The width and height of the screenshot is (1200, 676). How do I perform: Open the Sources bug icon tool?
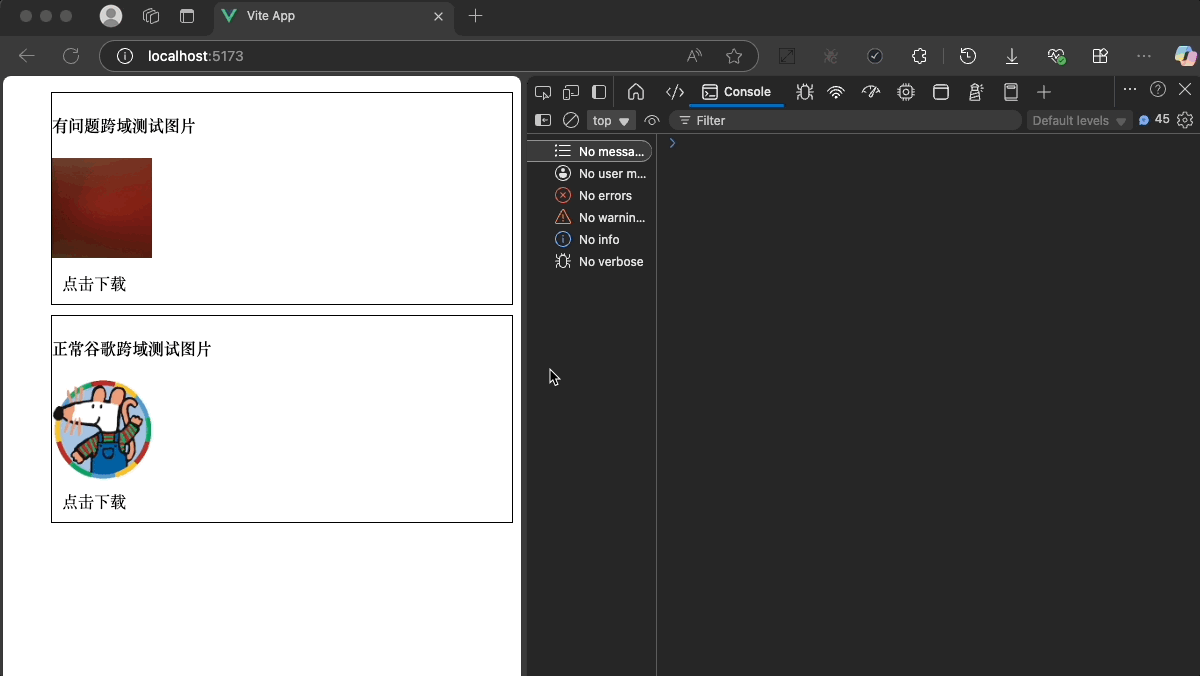(804, 92)
